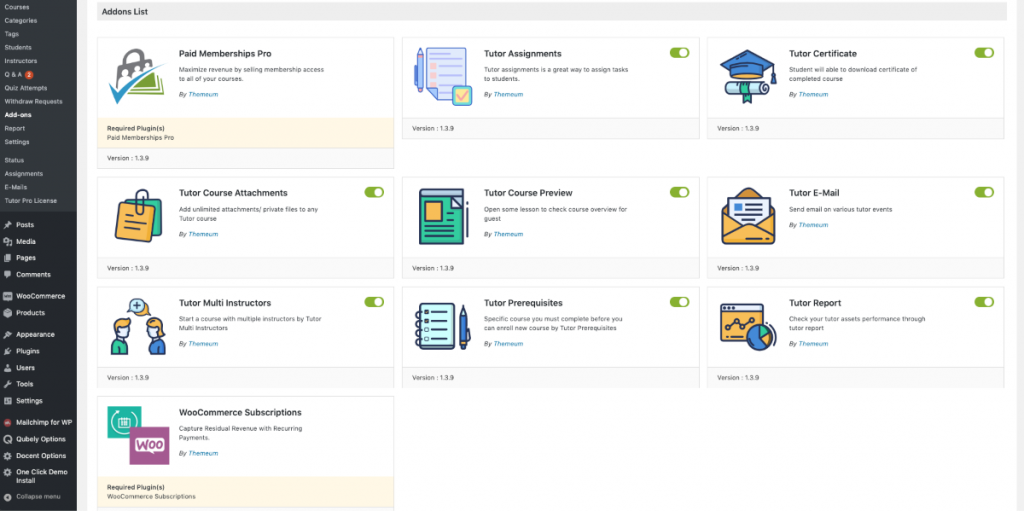Disable the Tutor Certificate addon toggle

[x=984, y=52]
